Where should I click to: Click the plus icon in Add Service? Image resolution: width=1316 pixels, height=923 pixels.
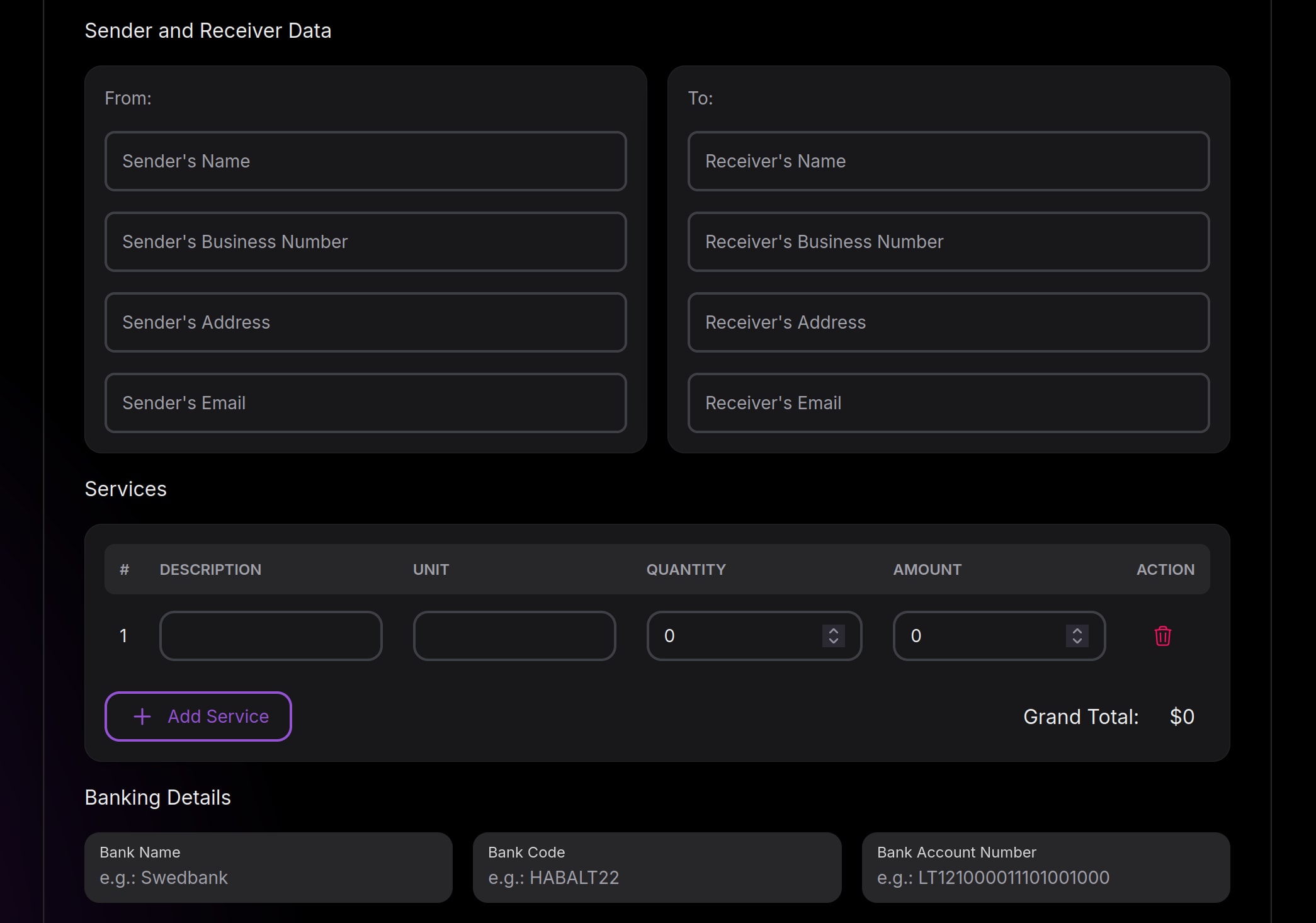pos(142,716)
